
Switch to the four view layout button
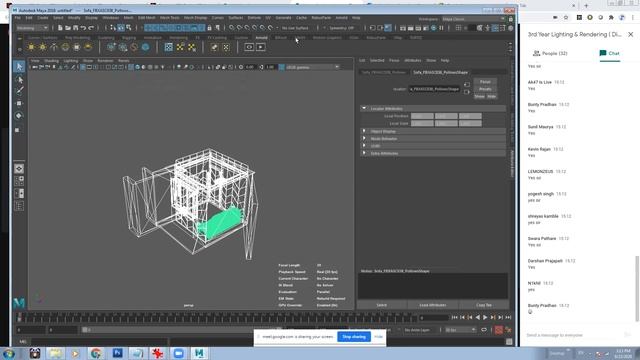(19, 180)
